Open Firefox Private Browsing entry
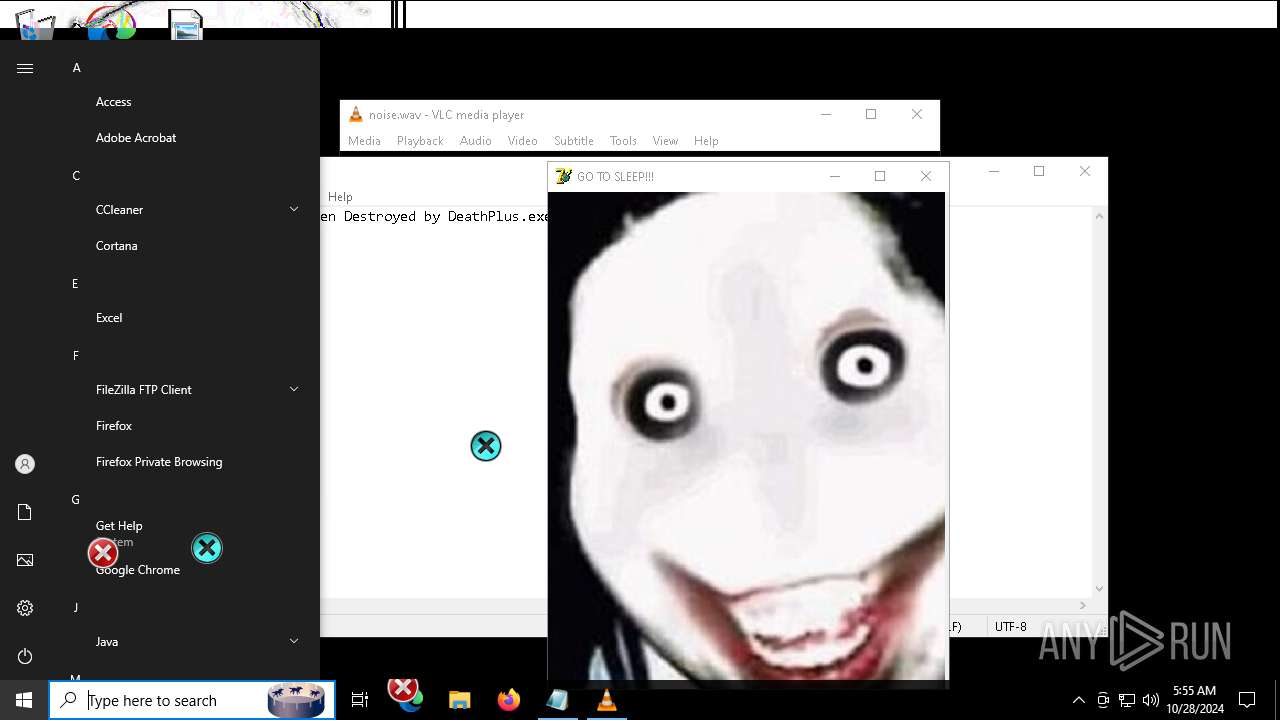This screenshot has width=1280, height=720. (159, 462)
